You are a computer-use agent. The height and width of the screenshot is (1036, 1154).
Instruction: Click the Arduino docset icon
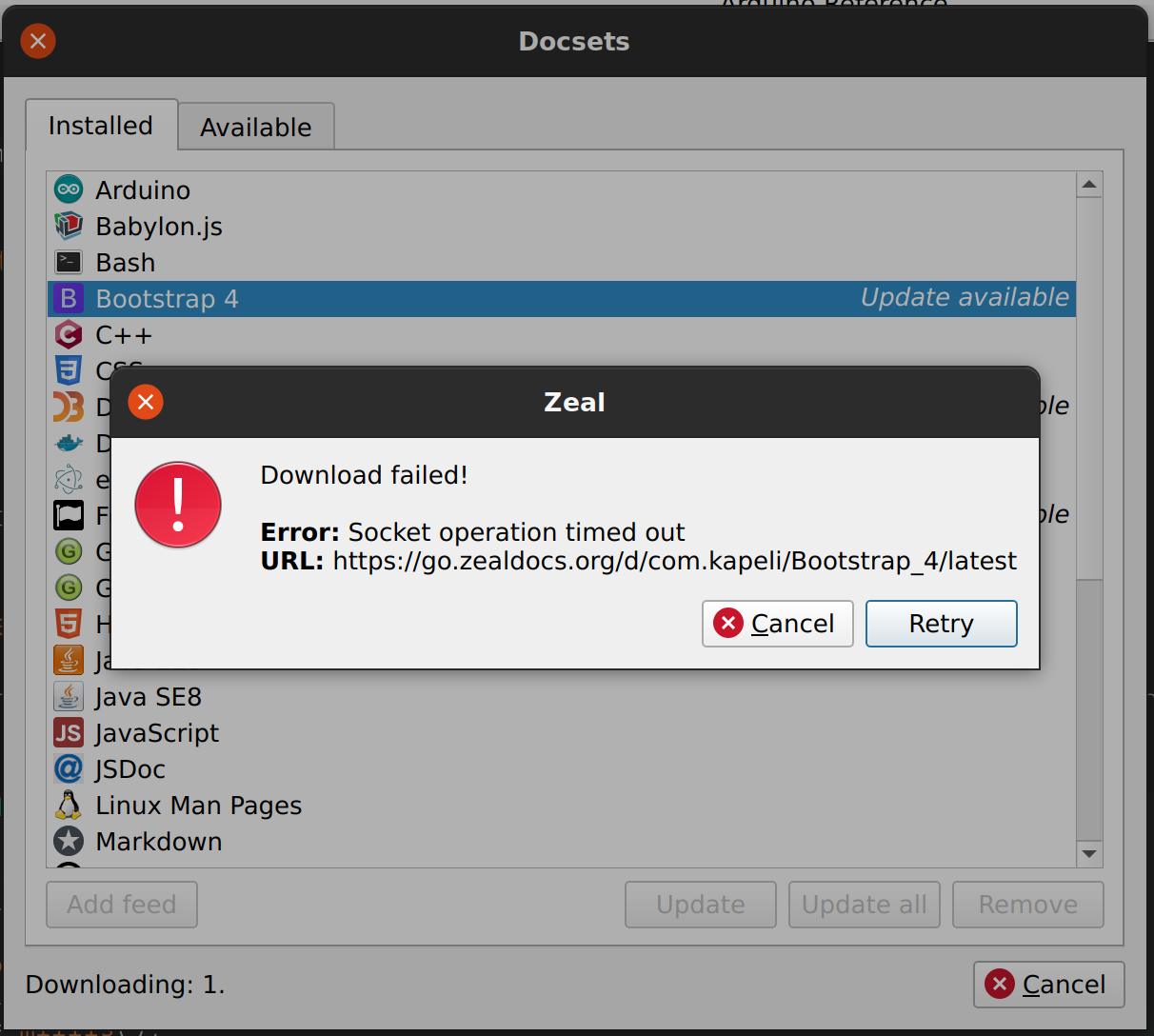tap(68, 189)
